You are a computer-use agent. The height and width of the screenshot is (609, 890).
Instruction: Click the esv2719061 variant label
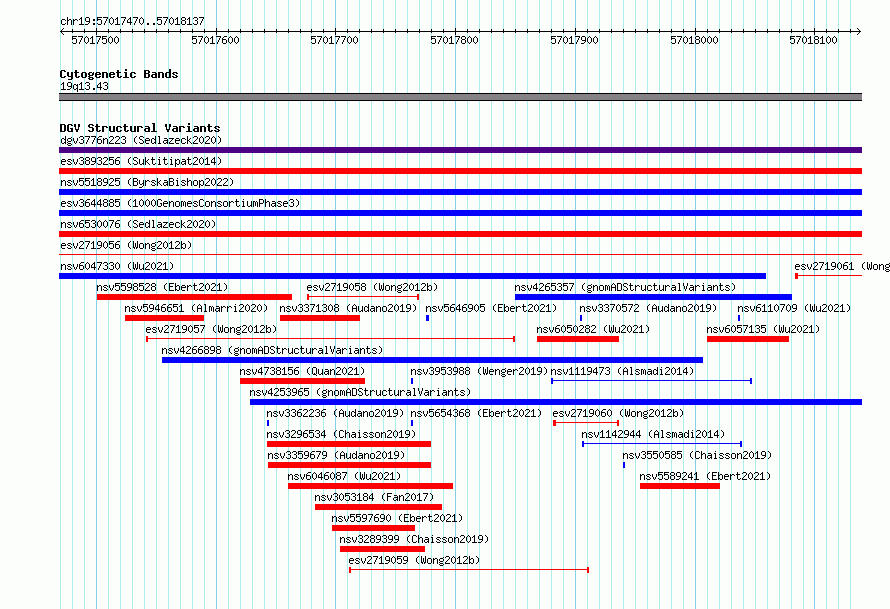click(842, 266)
